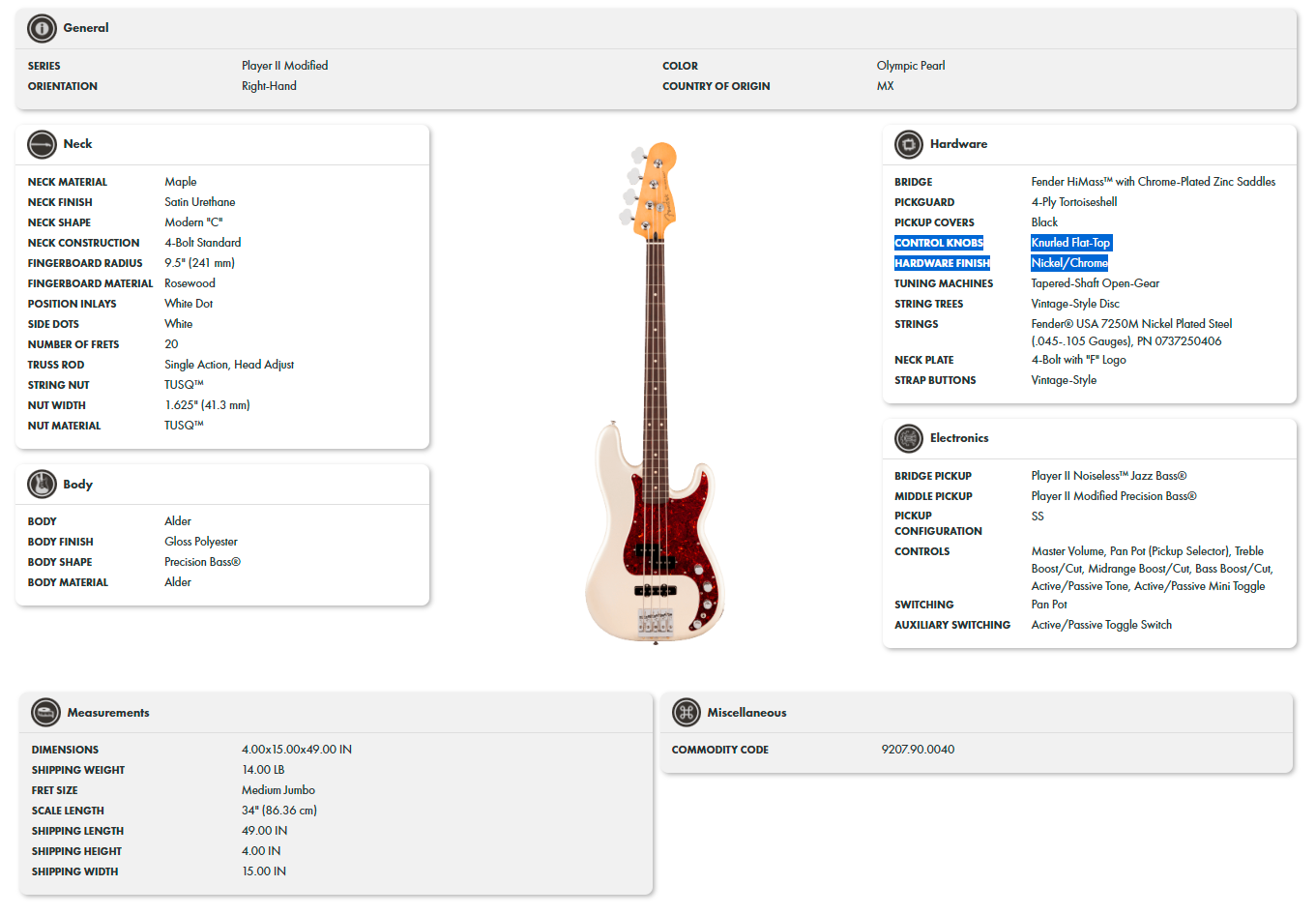Image resolution: width=1316 pixels, height=915 pixels.
Task: Click the General panel title text
Action: coord(86,28)
